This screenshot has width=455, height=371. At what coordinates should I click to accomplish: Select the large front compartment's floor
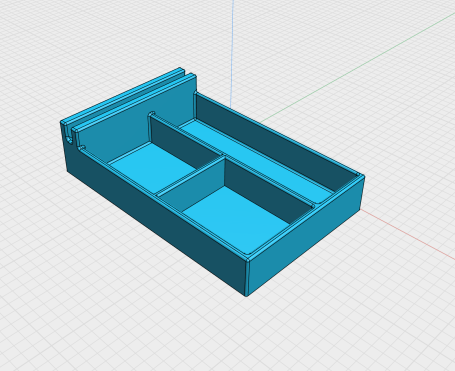tap(235, 218)
